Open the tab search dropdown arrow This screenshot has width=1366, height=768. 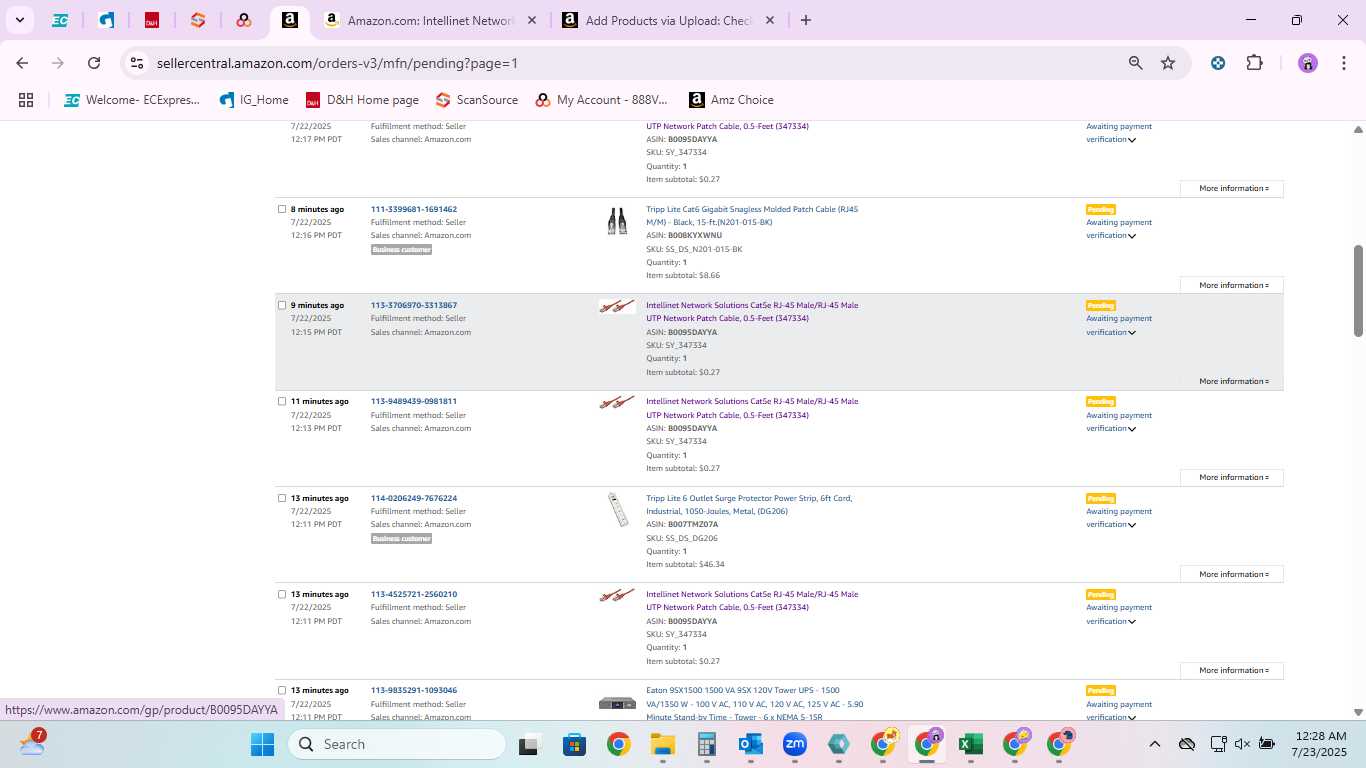click(19, 20)
